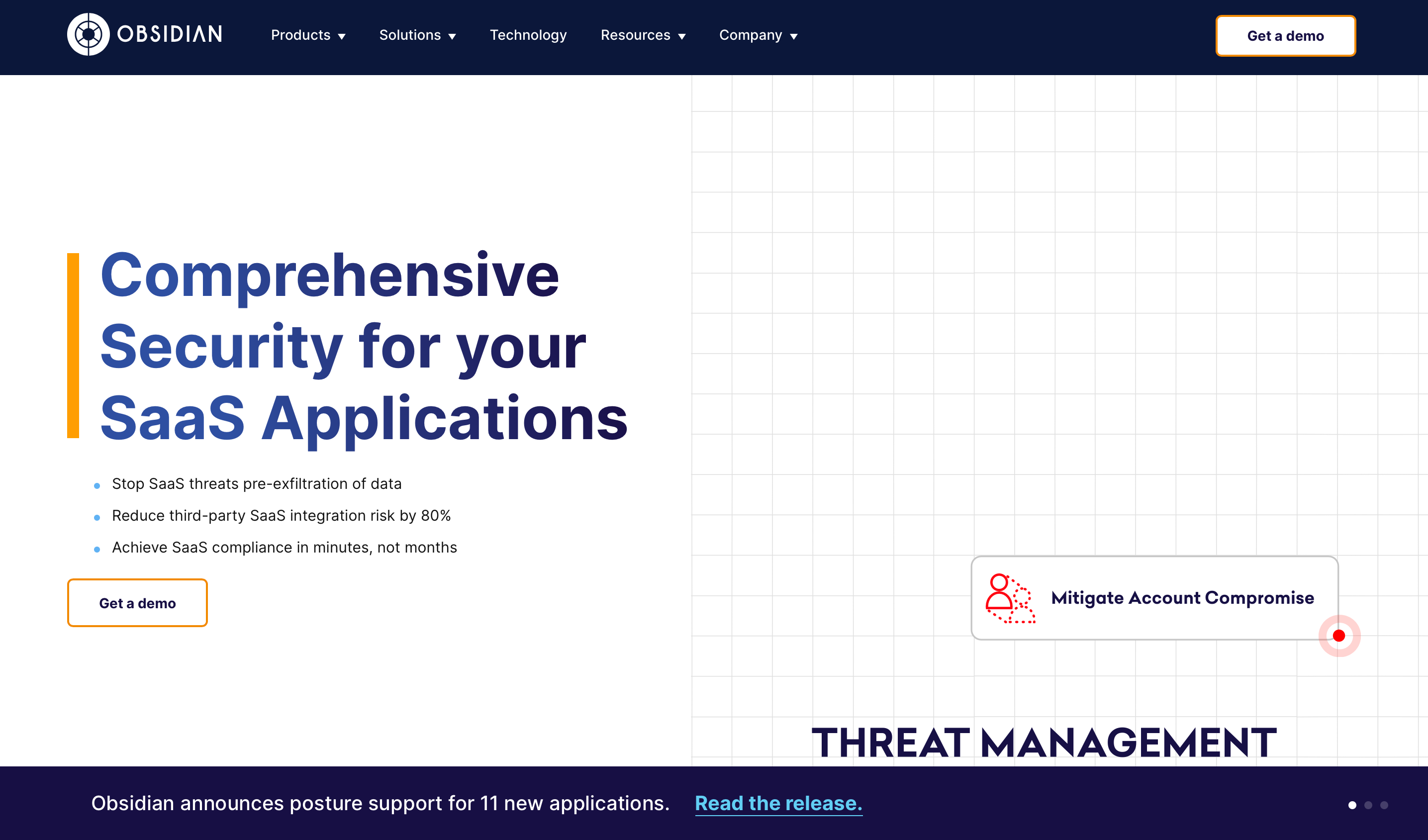The image size is (1428, 840).
Task: Go to the Technology nav item
Action: pos(528,35)
